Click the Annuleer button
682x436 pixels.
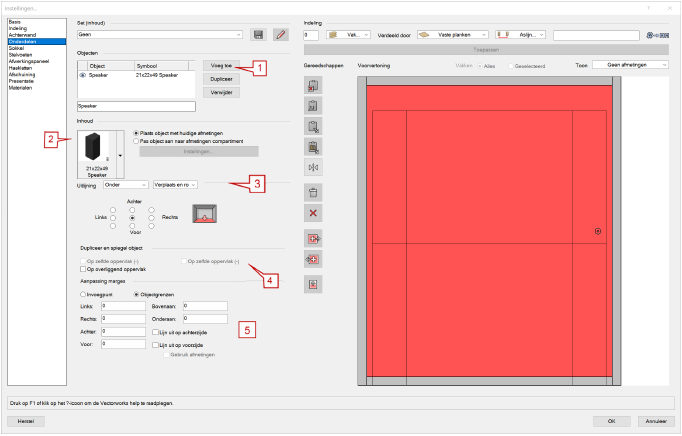point(656,421)
